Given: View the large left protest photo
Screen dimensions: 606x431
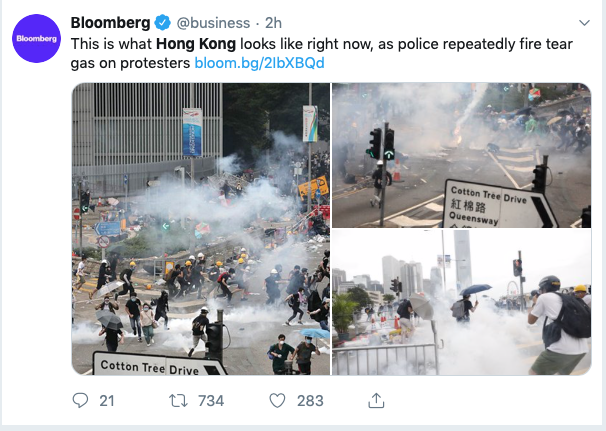Looking at the screenshot, I should pos(201,229).
